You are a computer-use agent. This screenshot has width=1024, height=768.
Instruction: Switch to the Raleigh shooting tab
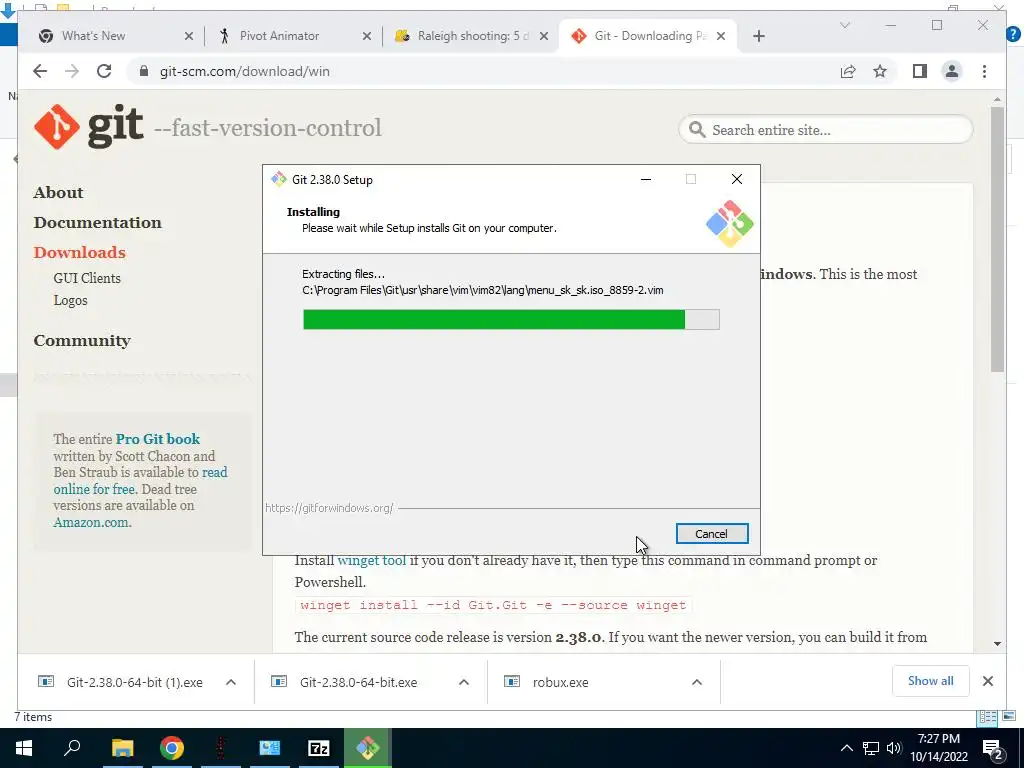pyautogui.click(x=473, y=36)
